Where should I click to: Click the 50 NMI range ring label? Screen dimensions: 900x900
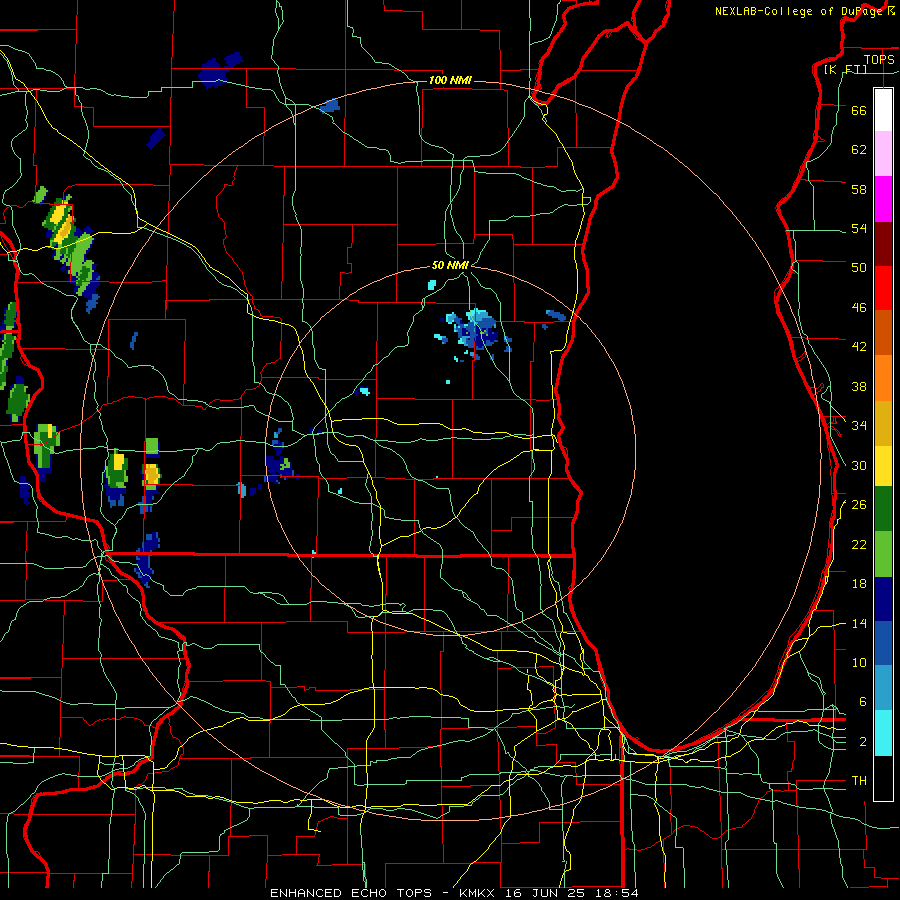450,265
